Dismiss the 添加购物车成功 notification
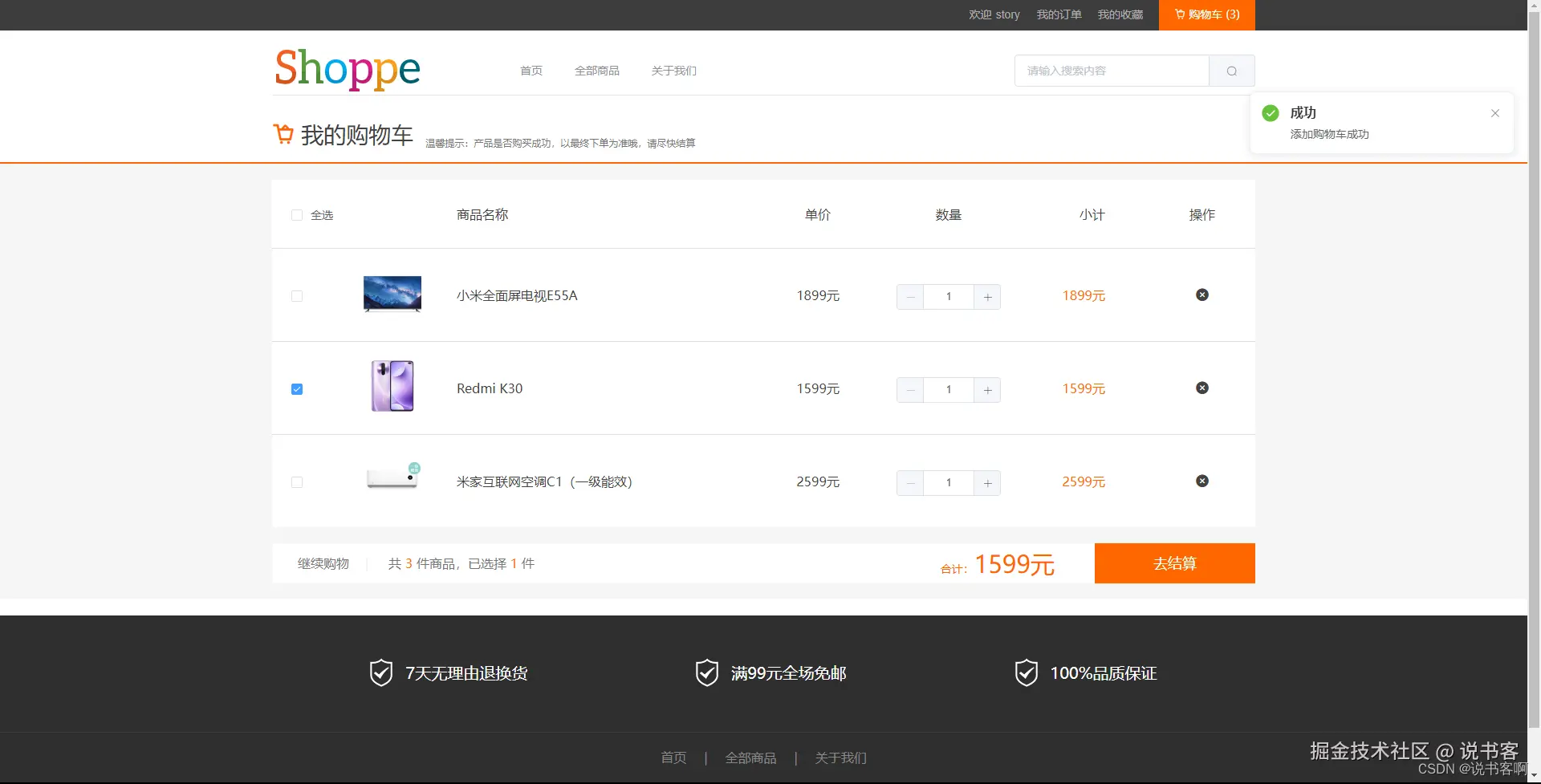The image size is (1541, 784). (x=1494, y=113)
